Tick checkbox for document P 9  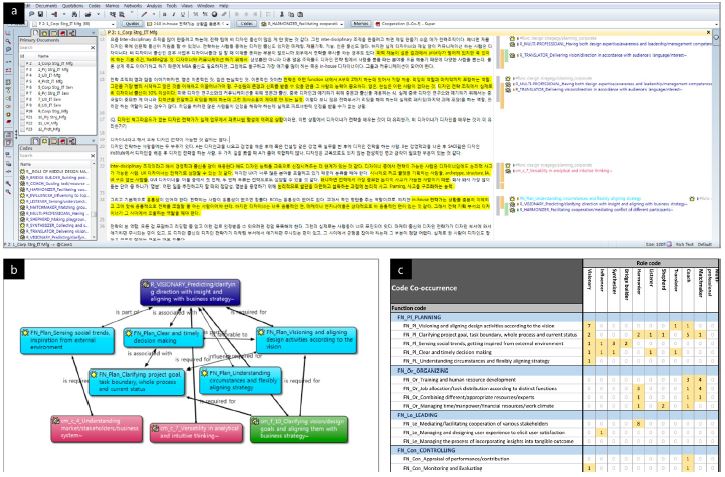click(23, 105)
